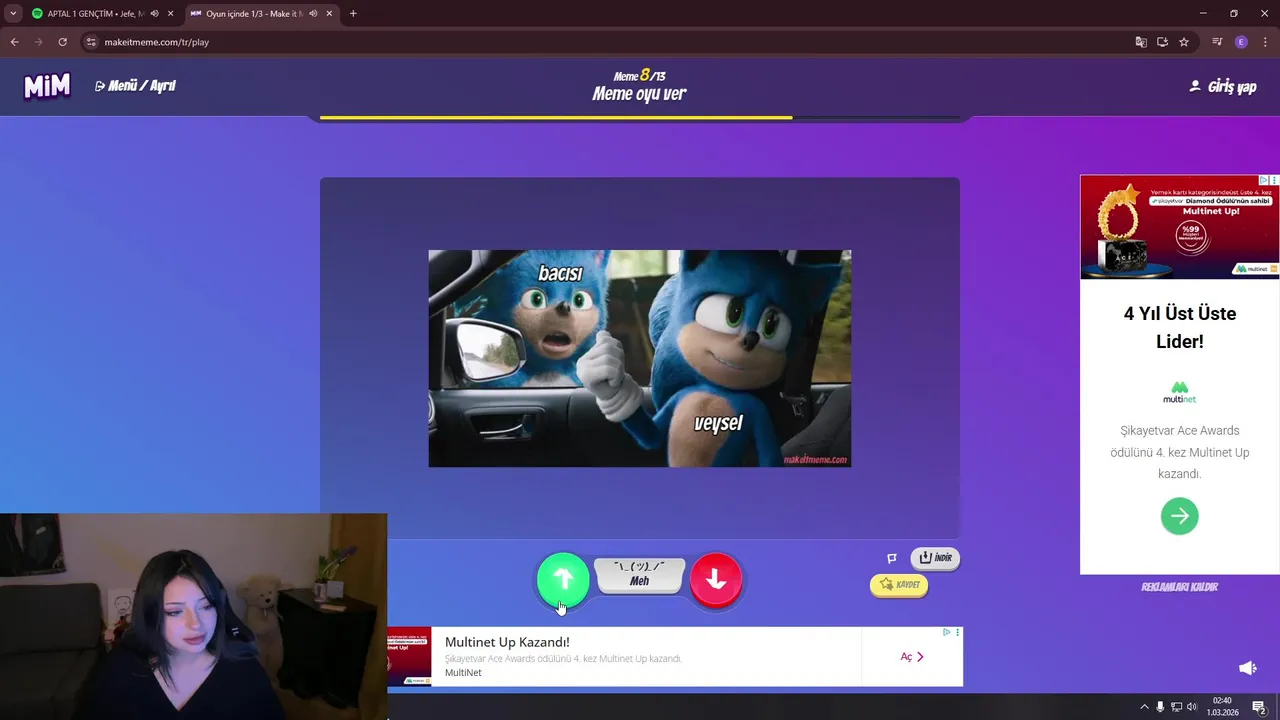Download the meme via İNDİR button
This screenshot has width=1280, height=720.
click(x=935, y=558)
